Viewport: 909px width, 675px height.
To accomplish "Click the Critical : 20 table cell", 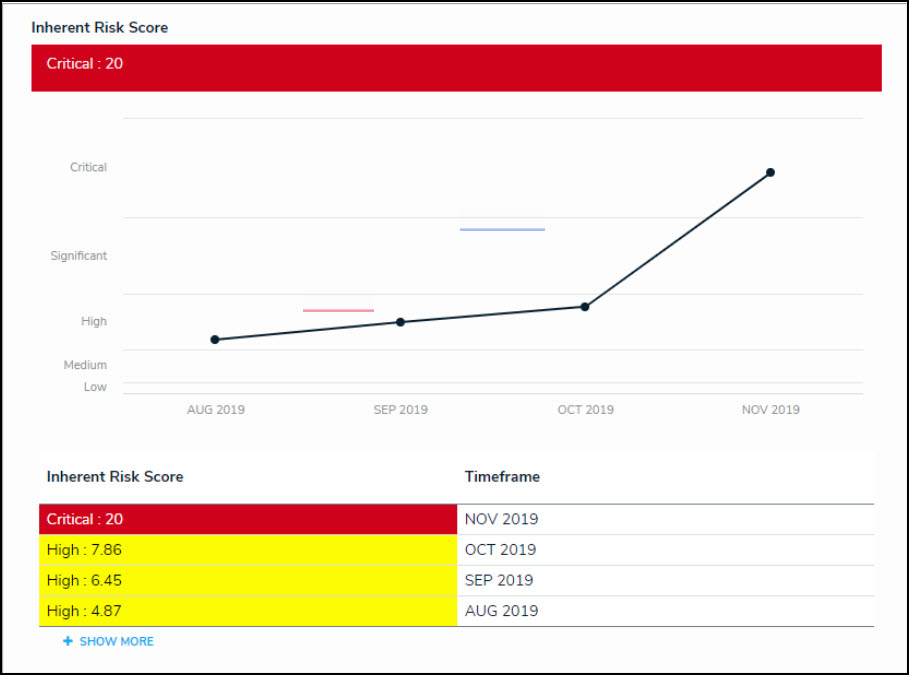I will click(248, 519).
